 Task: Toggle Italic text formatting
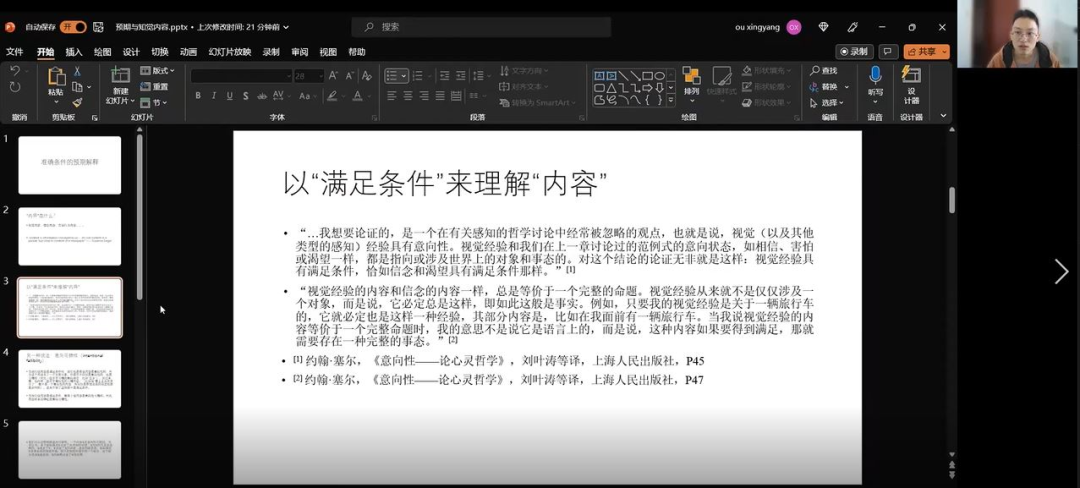214,96
